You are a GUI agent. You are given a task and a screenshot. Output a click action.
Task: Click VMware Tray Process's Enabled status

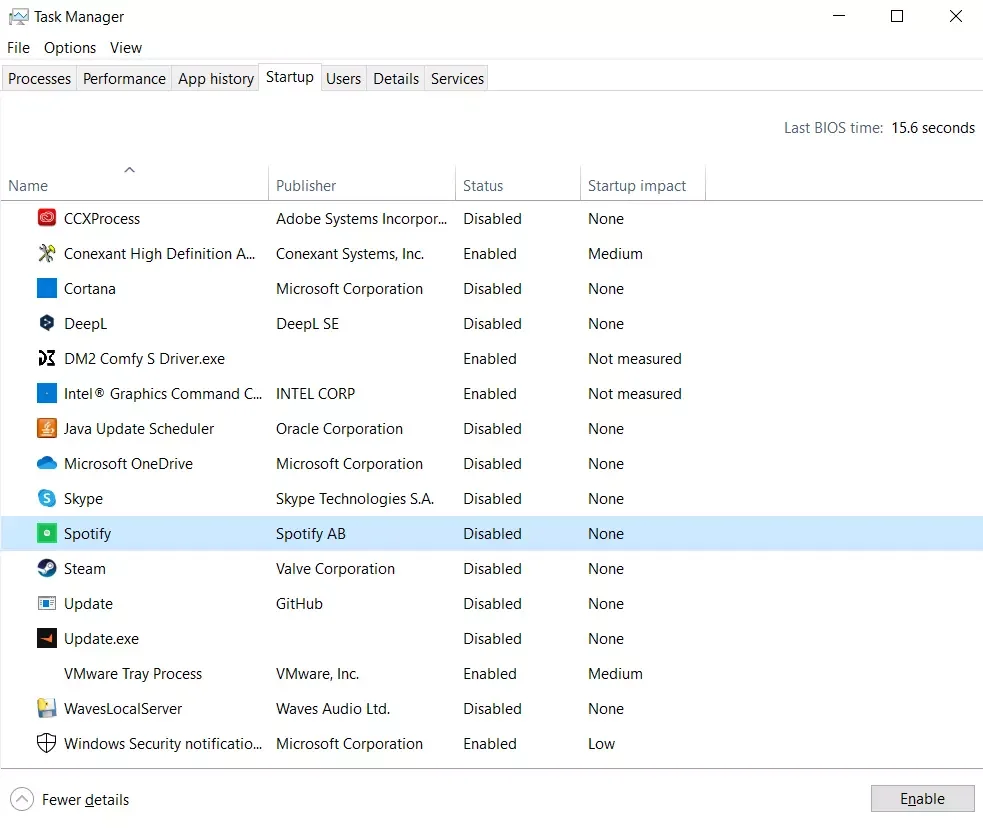tap(490, 674)
